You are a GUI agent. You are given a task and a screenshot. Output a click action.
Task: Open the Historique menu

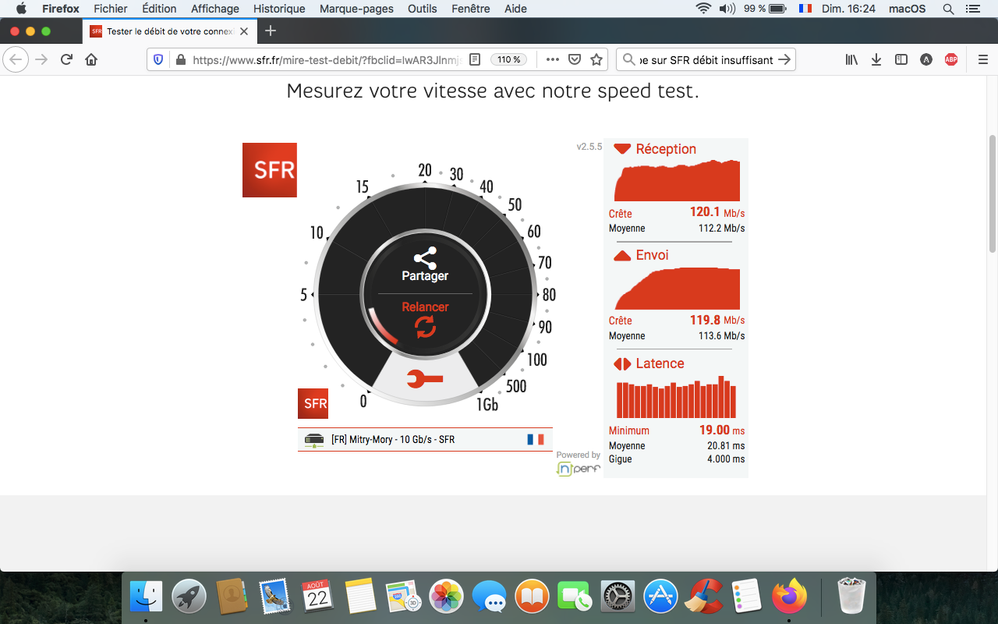click(x=279, y=9)
